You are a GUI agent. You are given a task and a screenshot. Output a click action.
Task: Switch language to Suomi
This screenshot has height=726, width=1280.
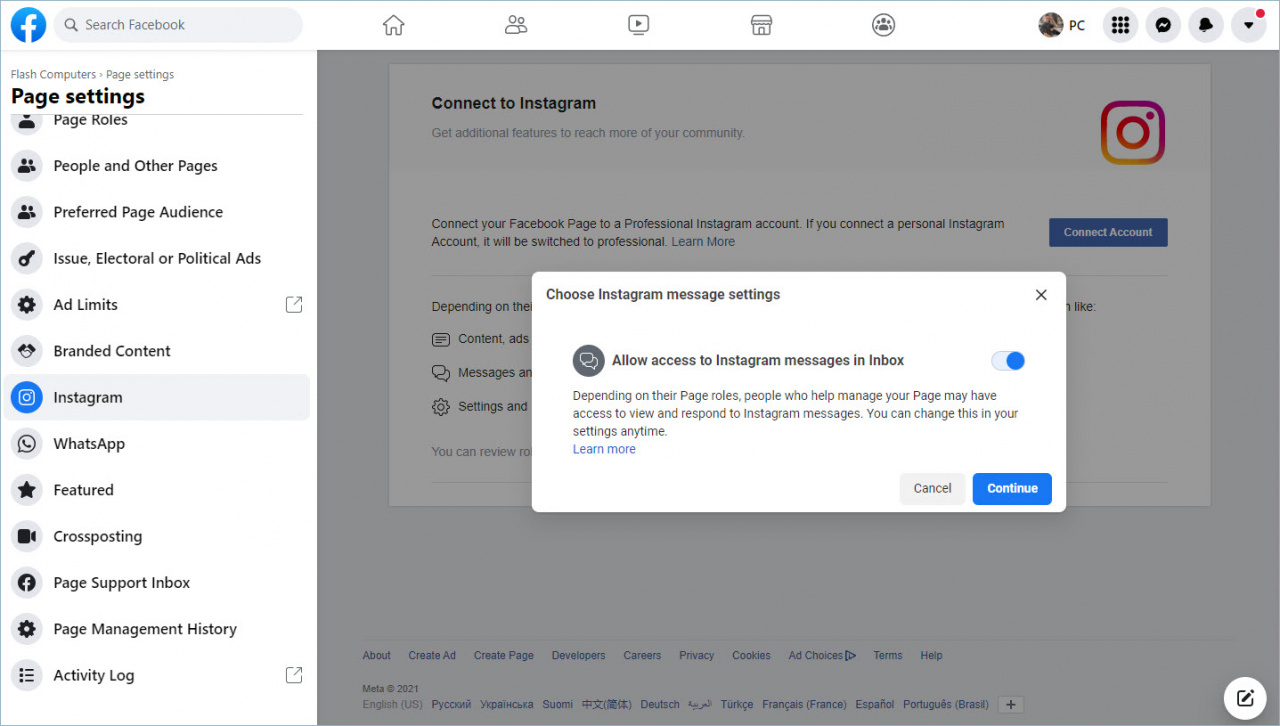pyautogui.click(x=558, y=705)
